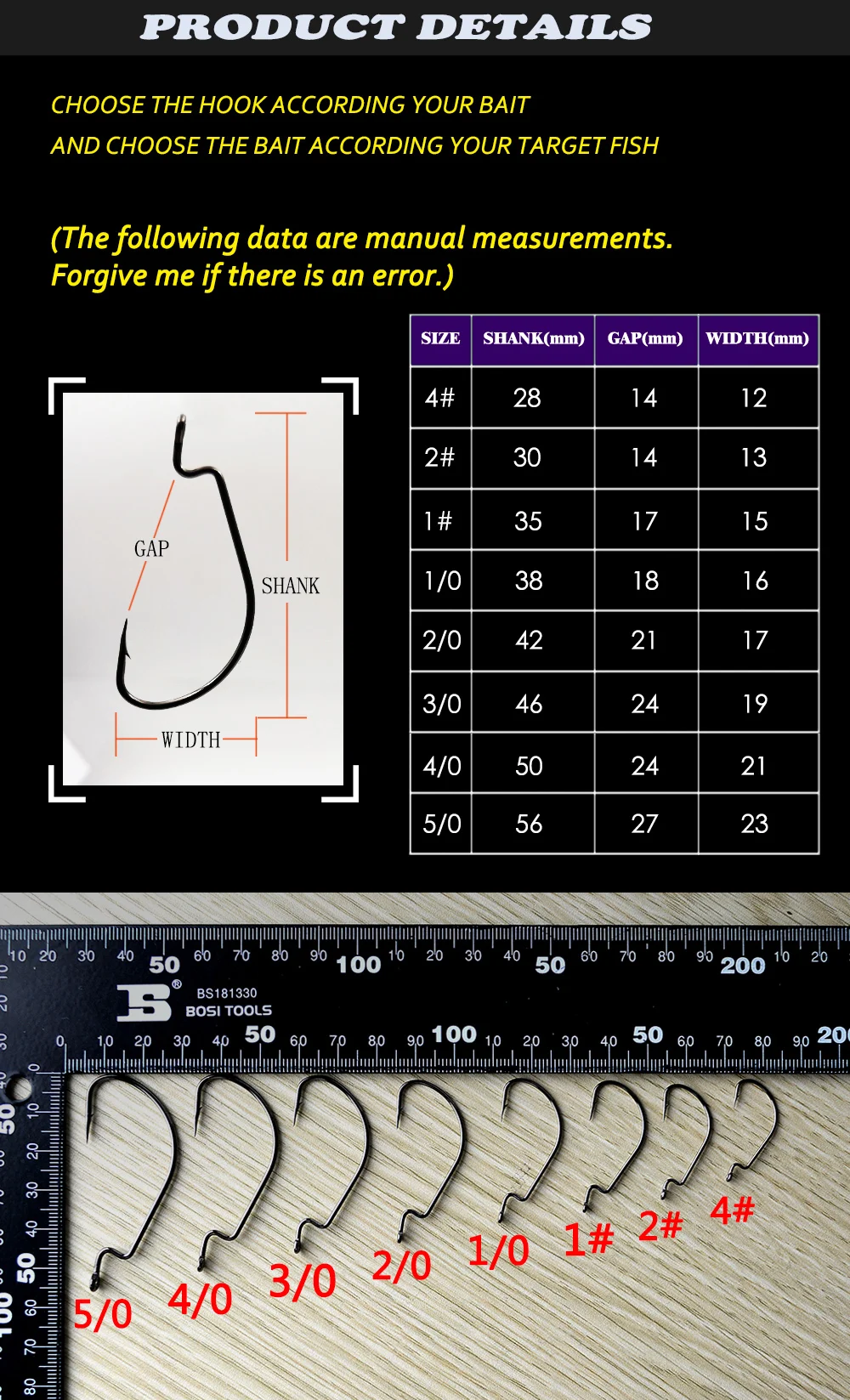The height and width of the screenshot is (1400, 850).
Task: Click shank value "42" in the 2/0 row
Action: (529, 640)
